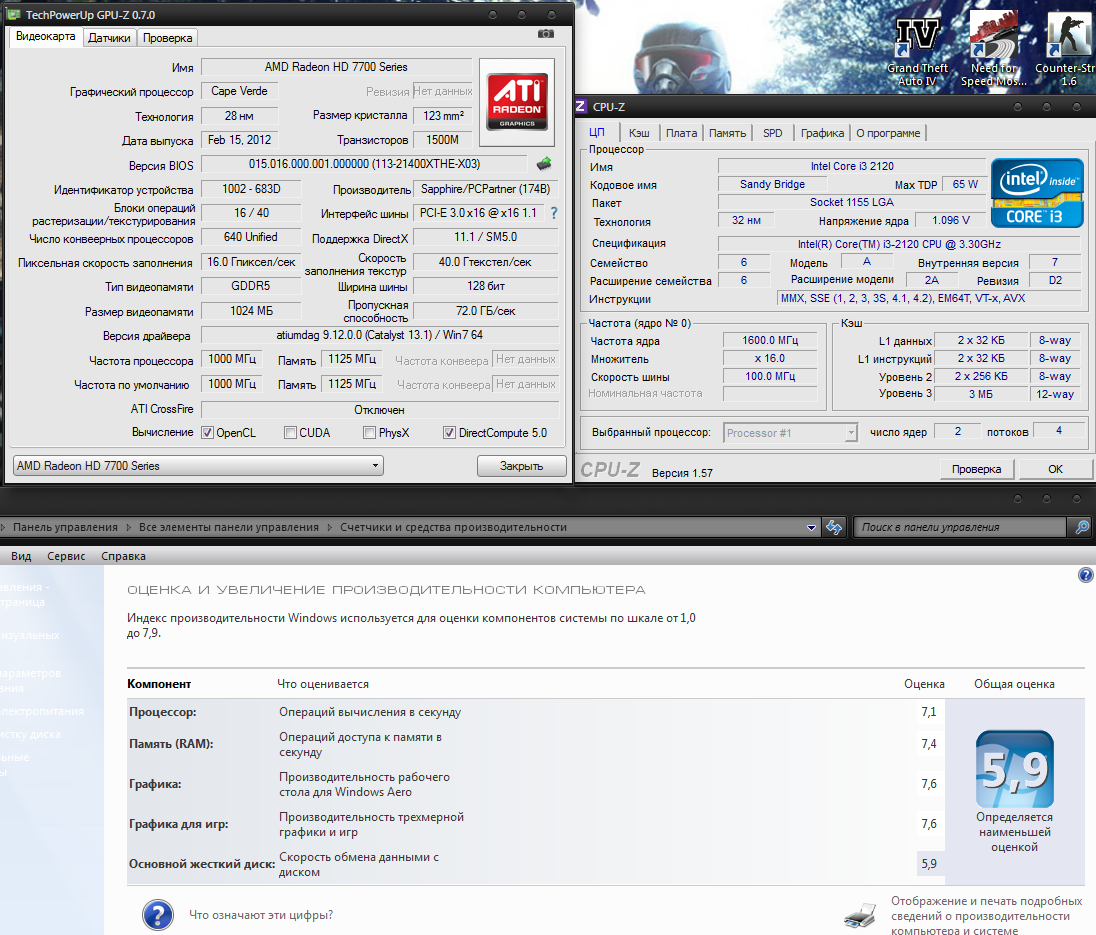Select the Видеокарта tab in GPU-Z

(x=45, y=36)
